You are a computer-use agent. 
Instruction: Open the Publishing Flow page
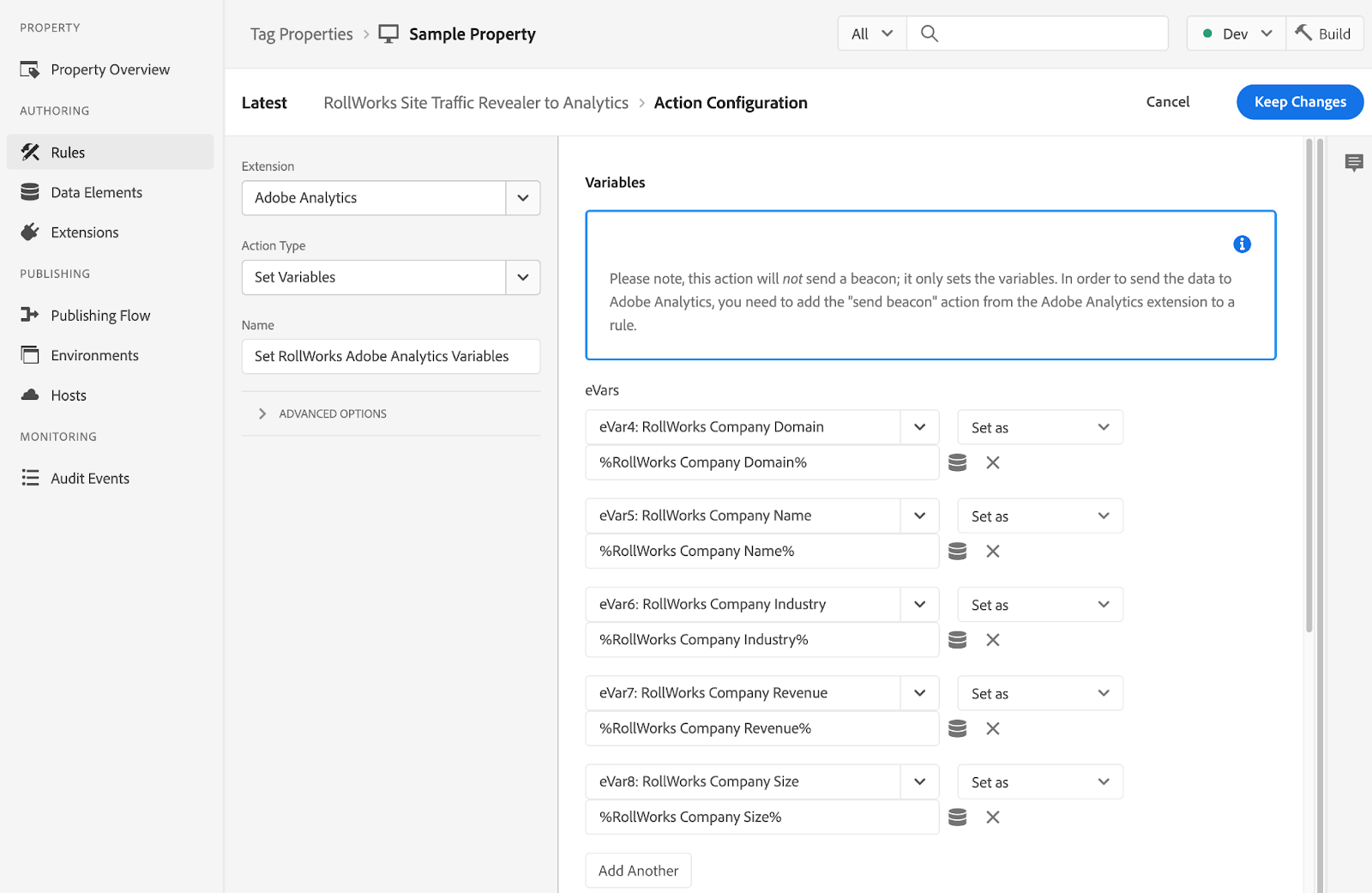click(99, 316)
